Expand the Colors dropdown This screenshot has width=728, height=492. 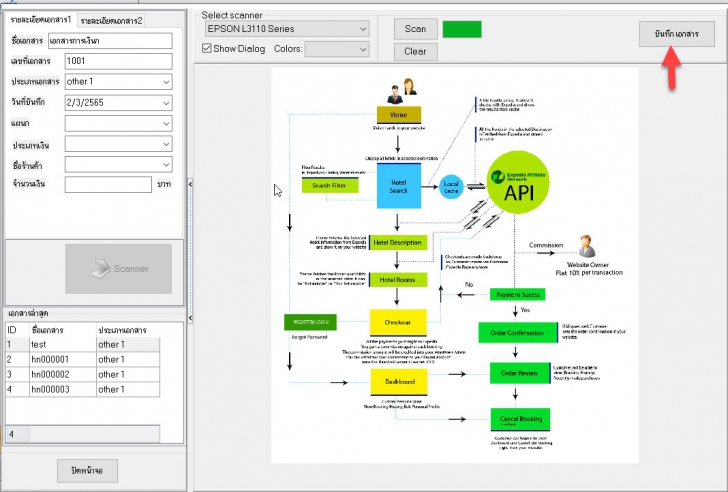point(337,49)
